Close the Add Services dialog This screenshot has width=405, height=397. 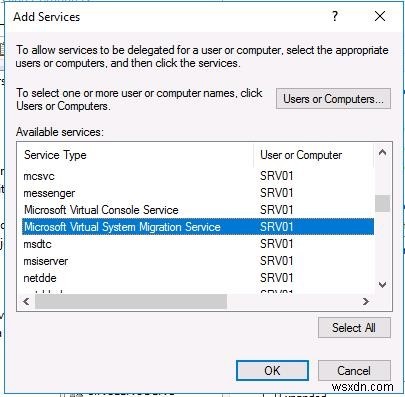[x=380, y=16]
